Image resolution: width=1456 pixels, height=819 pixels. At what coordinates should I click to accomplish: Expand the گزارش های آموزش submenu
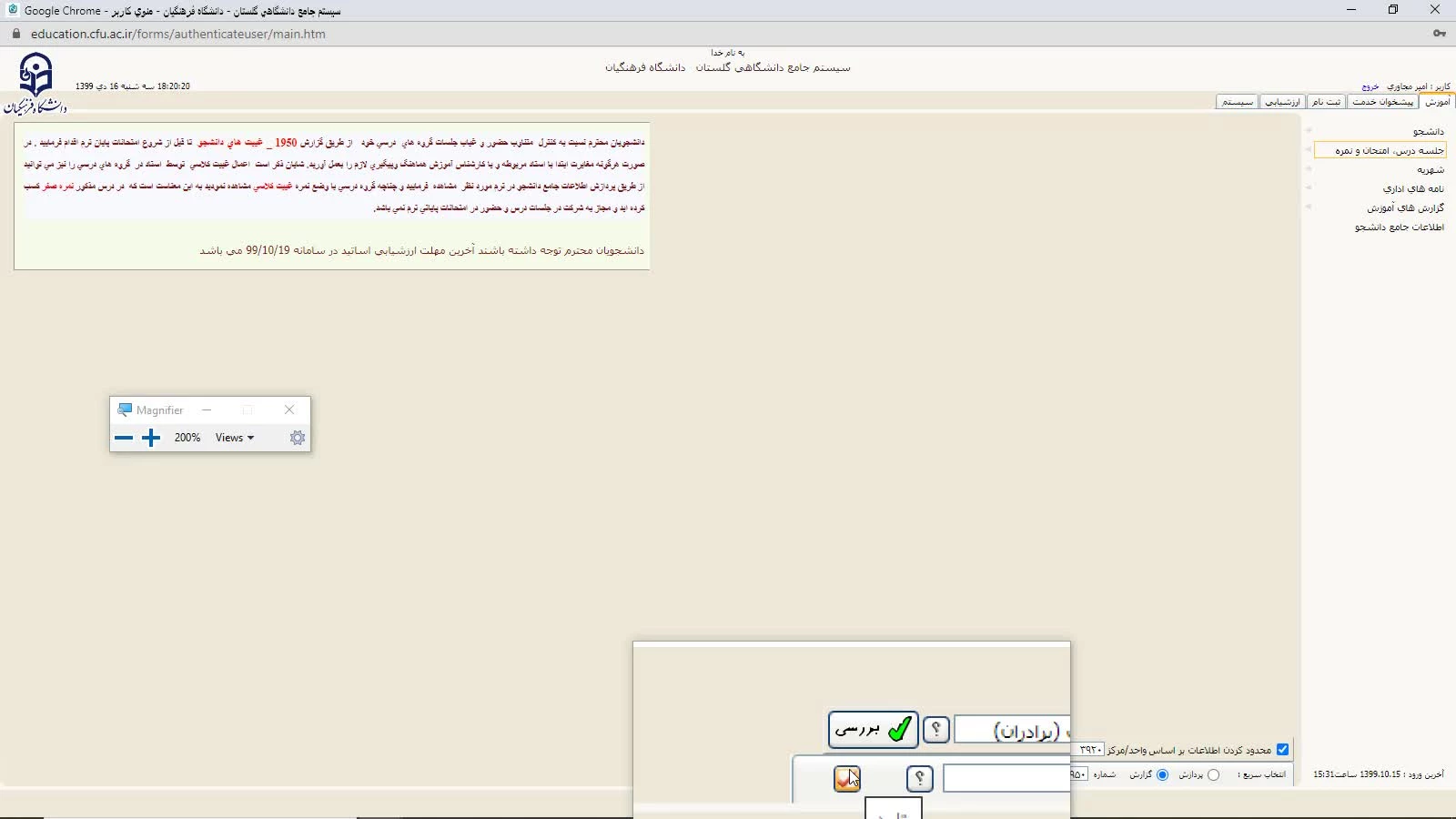tap(1405, 207)
